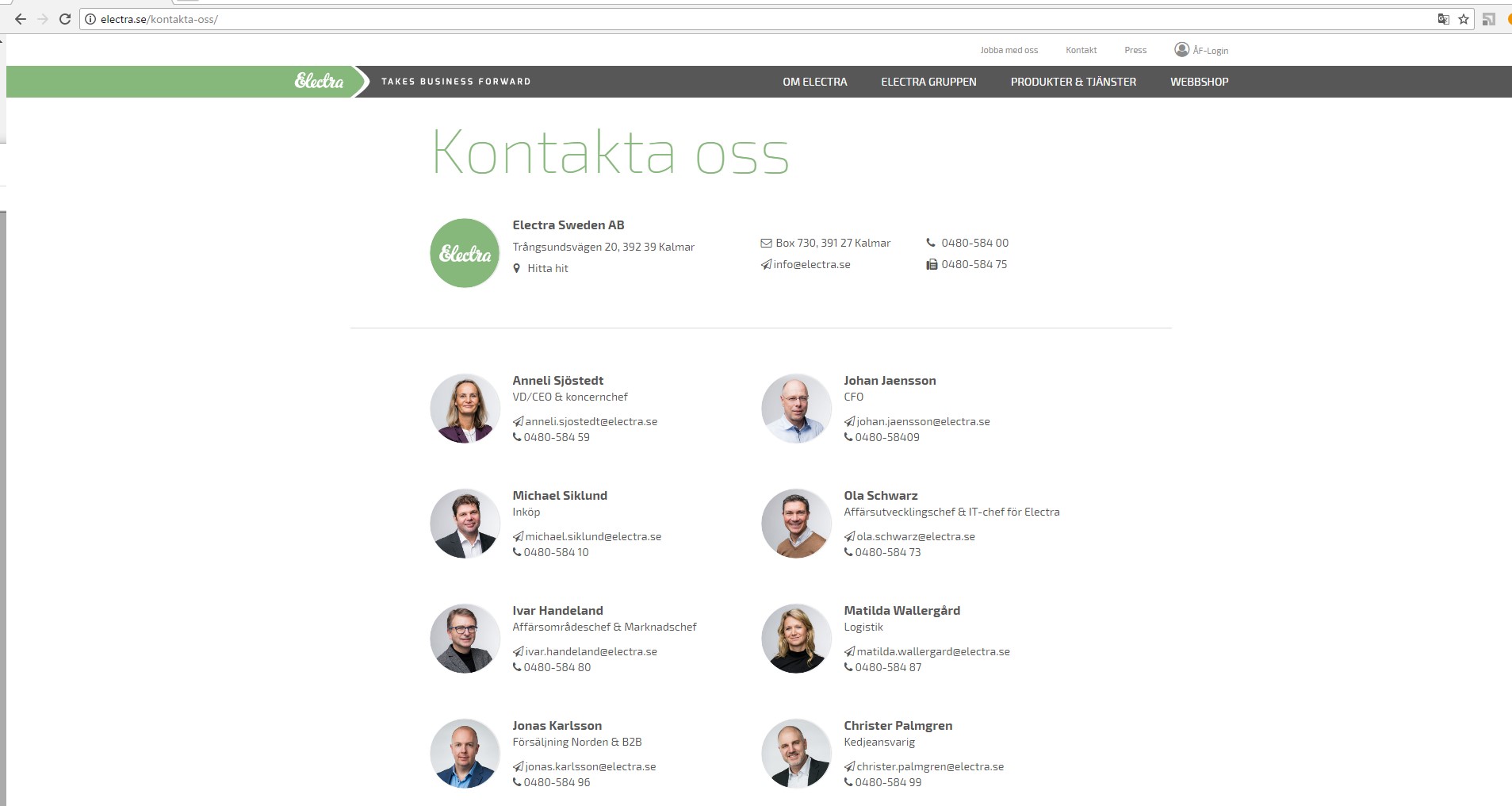Click the ÅF-Login user icon
Image resolution: width=1512 pixels, height=806 pixels.
point(1181,49)
